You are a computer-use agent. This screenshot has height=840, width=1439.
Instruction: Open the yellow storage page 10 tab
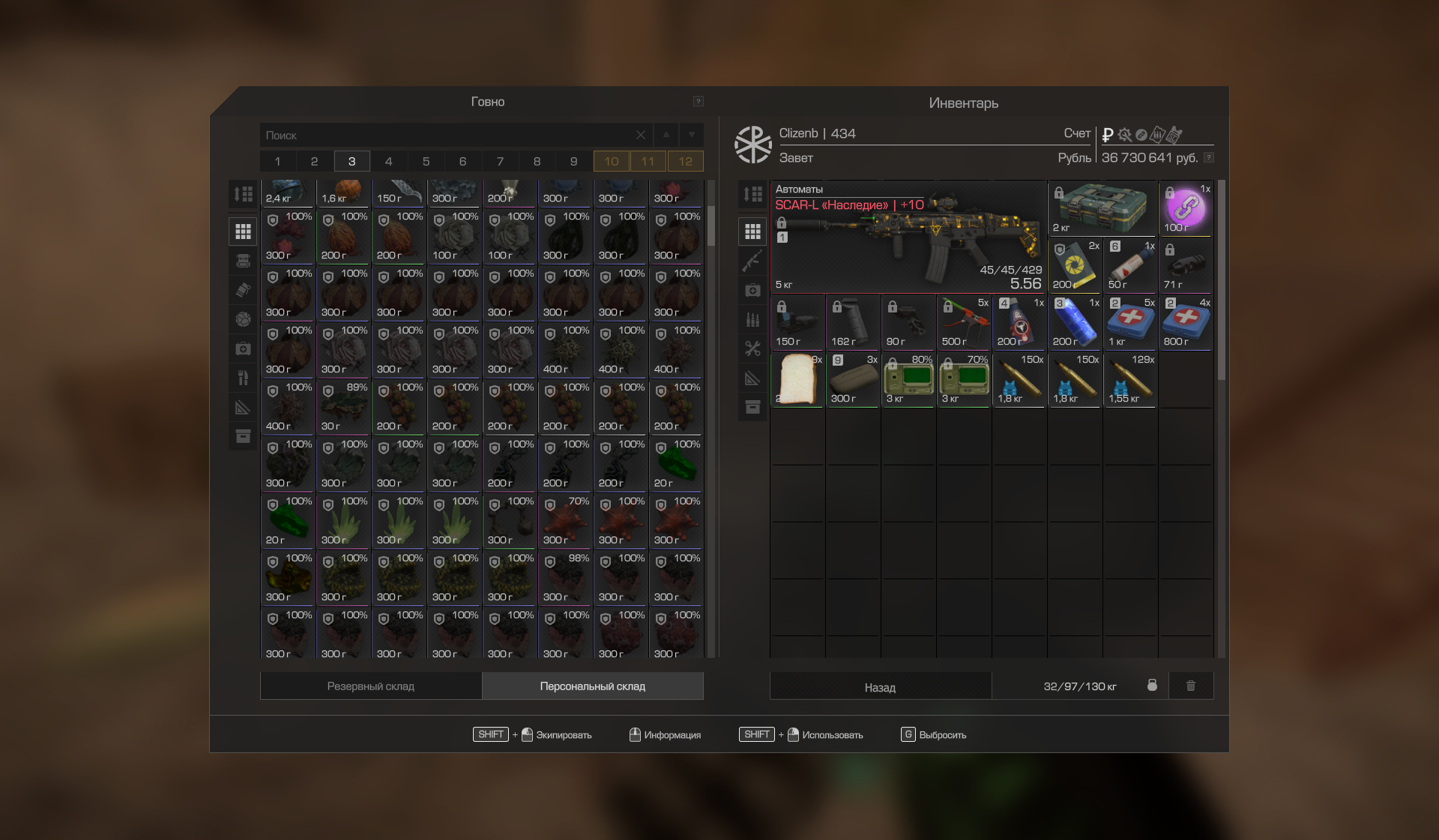(612, 161)
